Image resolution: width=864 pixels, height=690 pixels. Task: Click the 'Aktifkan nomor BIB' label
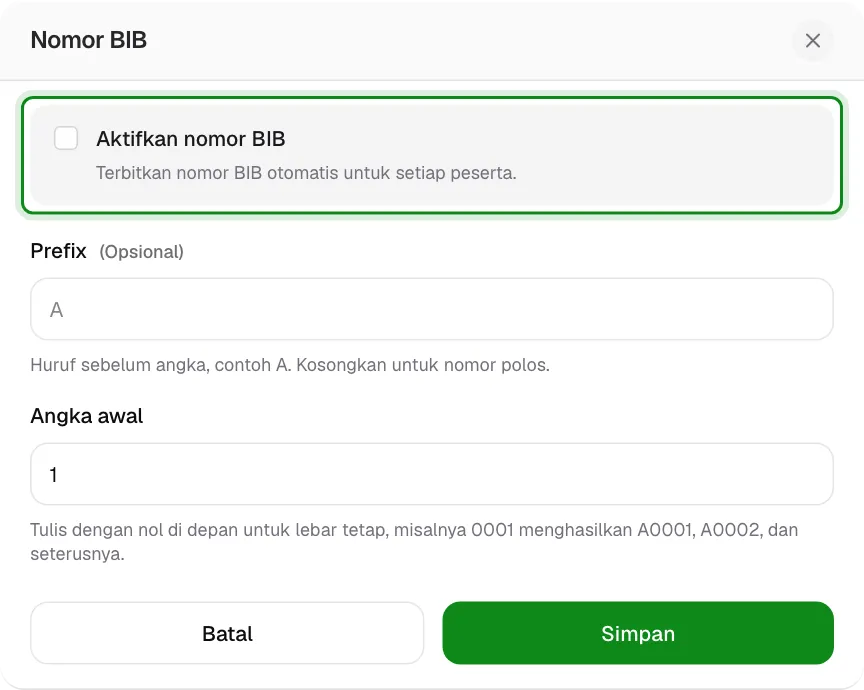(x=191, y=139)
